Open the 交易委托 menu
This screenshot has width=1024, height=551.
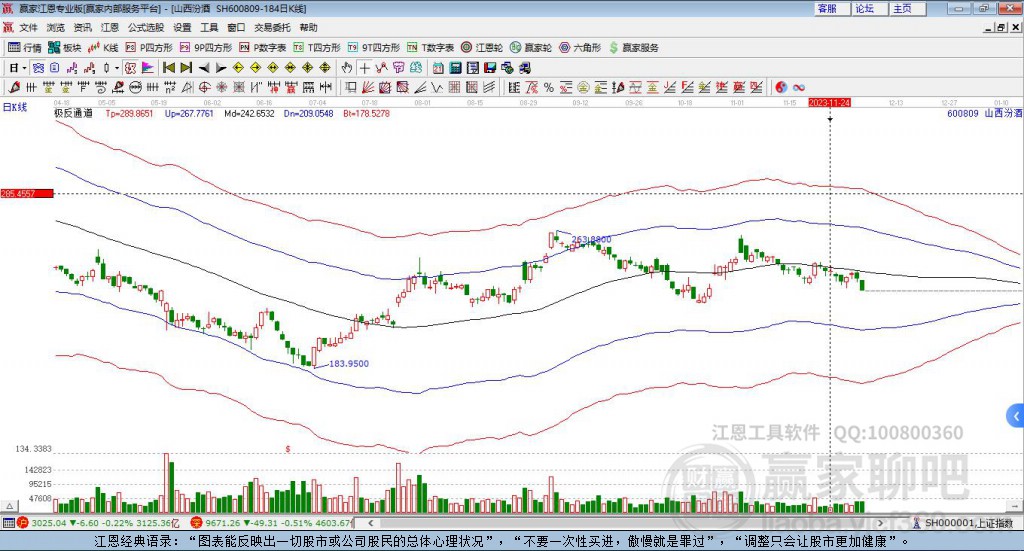pyautogui.click(x=272, y=27)
